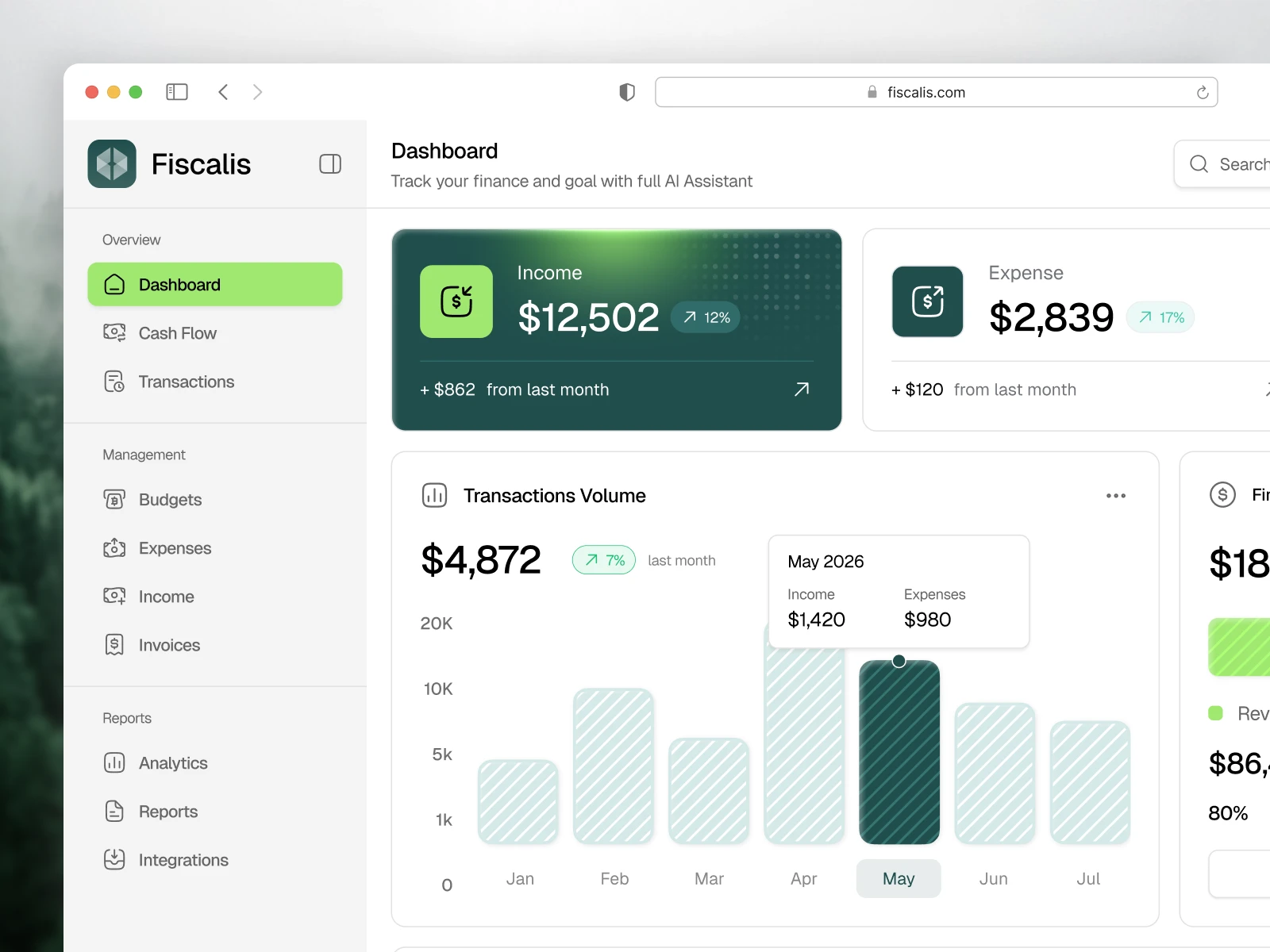This screenshot has width=1270, height=952.
Task: Click the Search field
Action: tap(1222, 164)
